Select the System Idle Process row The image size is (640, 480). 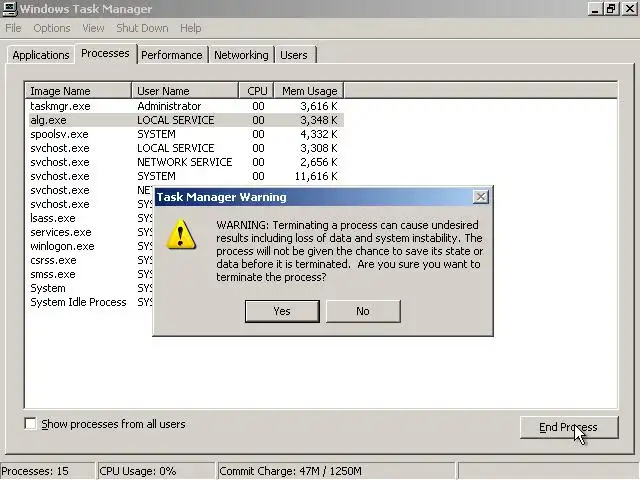(78, 302)
